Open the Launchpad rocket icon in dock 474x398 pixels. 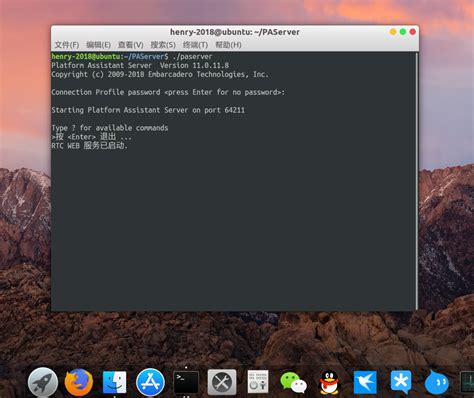[x=43, y=382]
